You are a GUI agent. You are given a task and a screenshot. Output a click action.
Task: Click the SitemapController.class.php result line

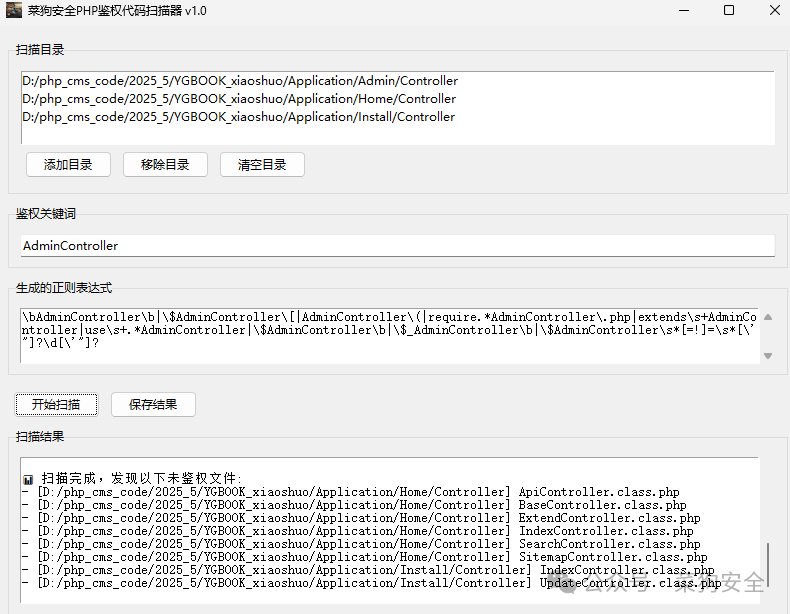(x=365, y=558)
